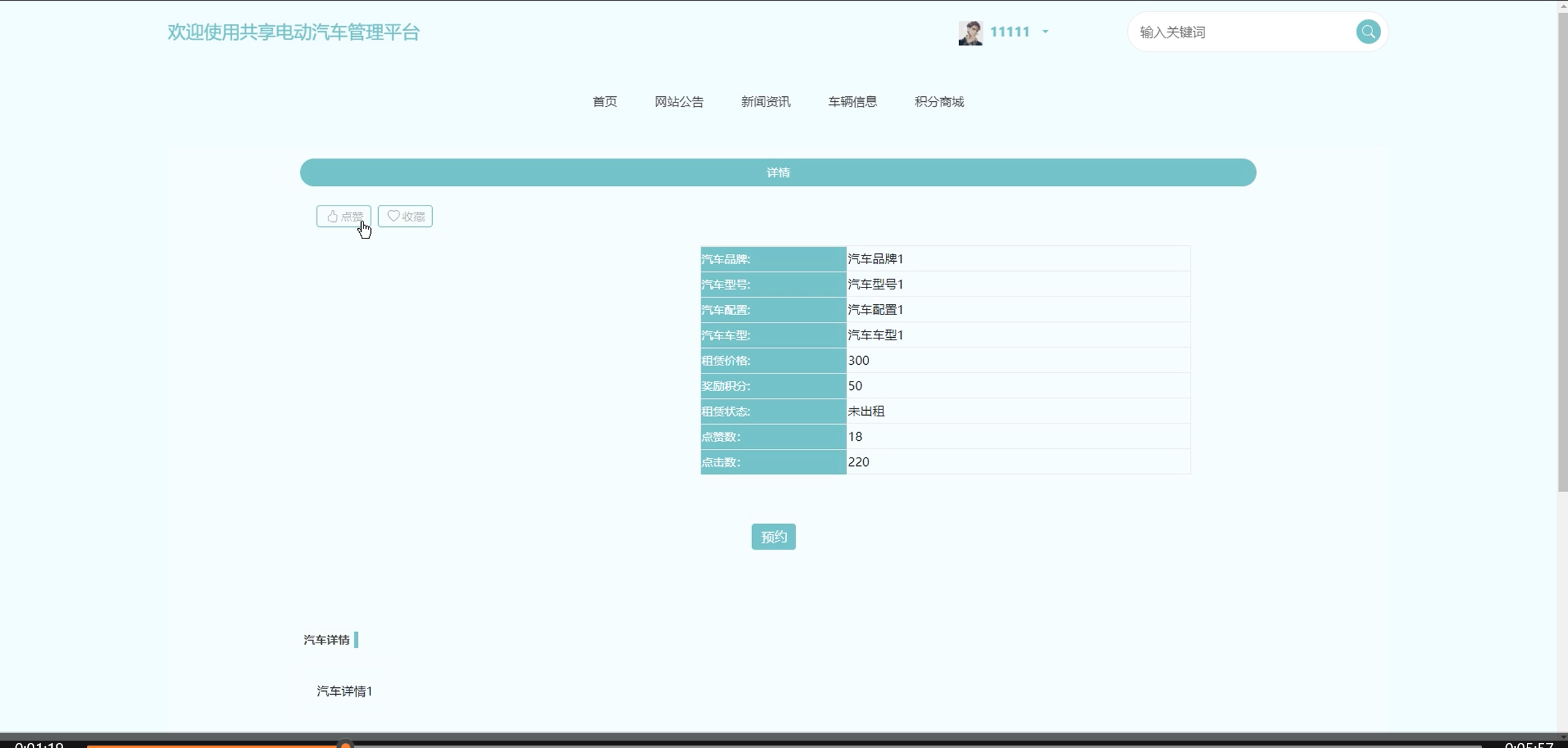Like the car with 点赞 button
The image size is (1568, 748).
(344, 216)
